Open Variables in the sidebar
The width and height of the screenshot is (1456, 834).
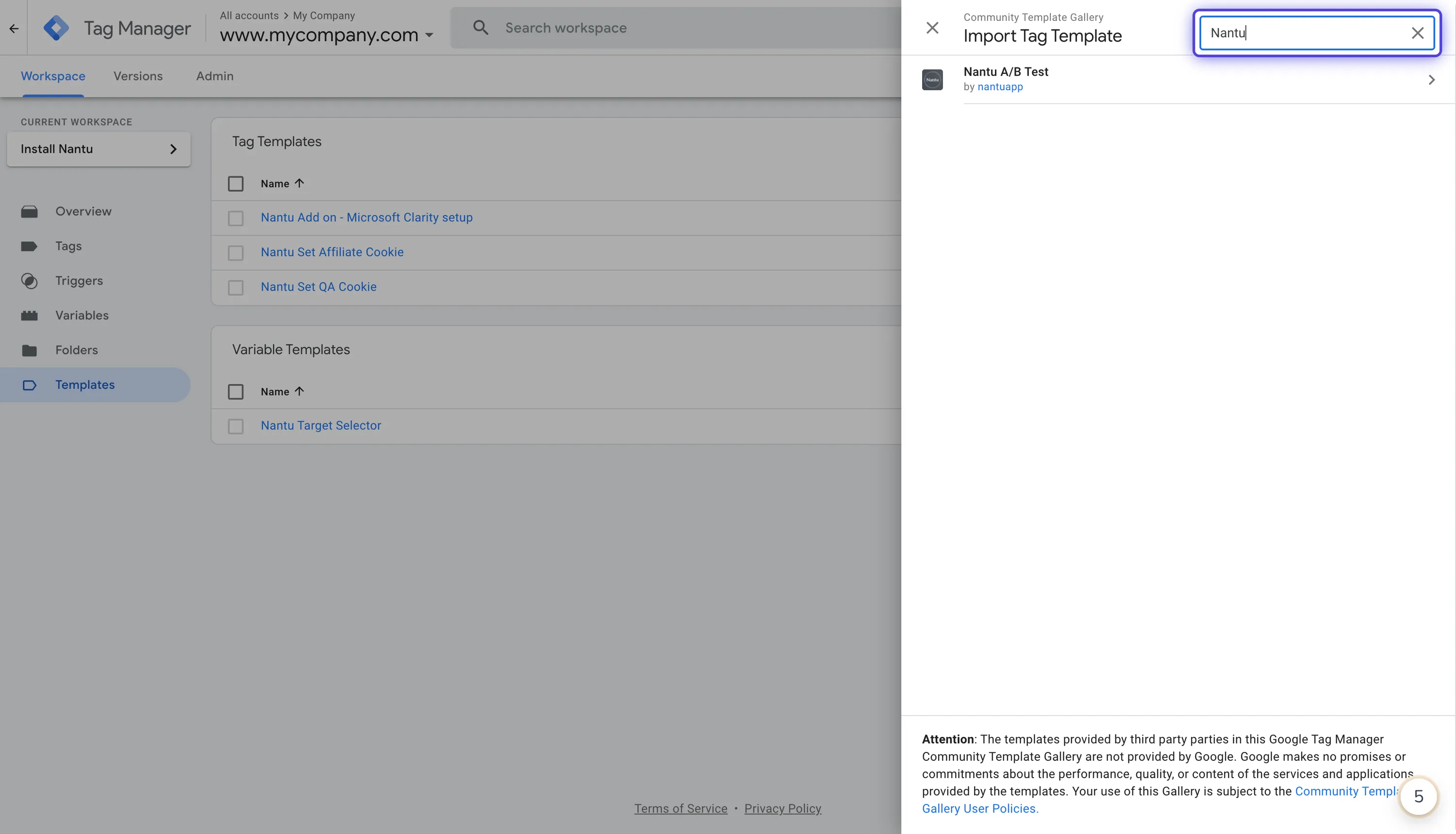pos(82,316)
